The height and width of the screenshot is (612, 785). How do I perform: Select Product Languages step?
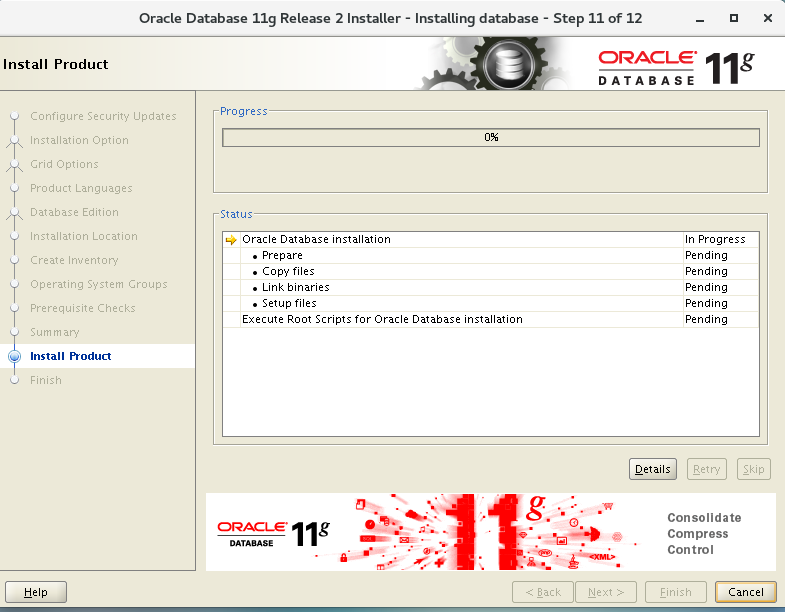pyautogui.click(x=81, y=188)
